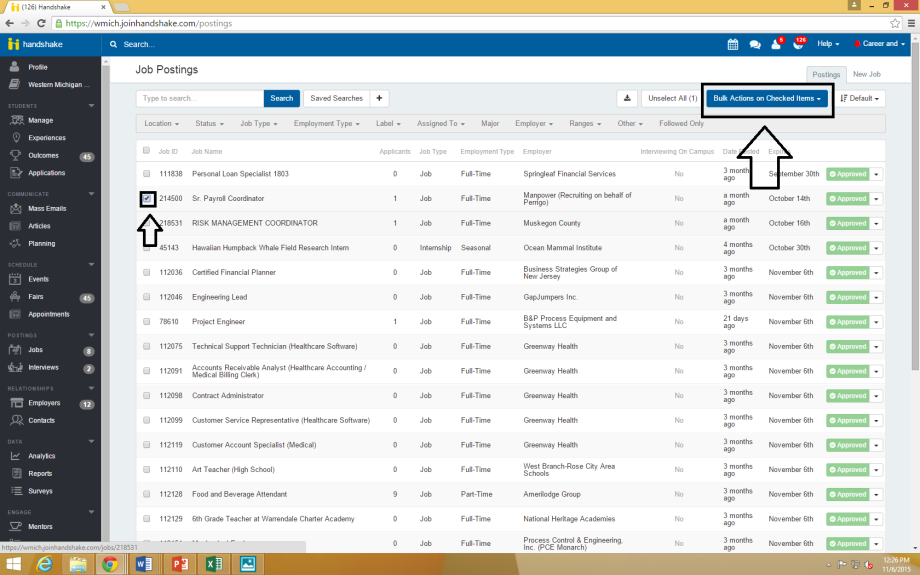Open Planning in the sidebar
Viewport: 920px width, 575px height.
click(x=42, y=243)
